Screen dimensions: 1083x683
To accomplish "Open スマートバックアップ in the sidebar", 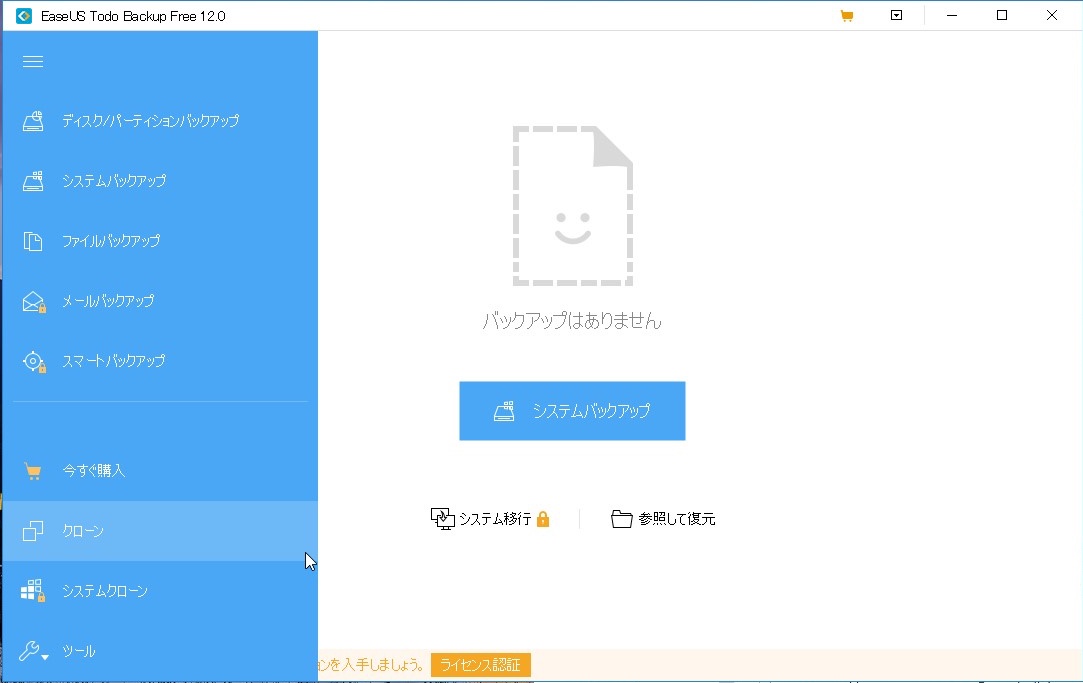I will click(160, 361).
